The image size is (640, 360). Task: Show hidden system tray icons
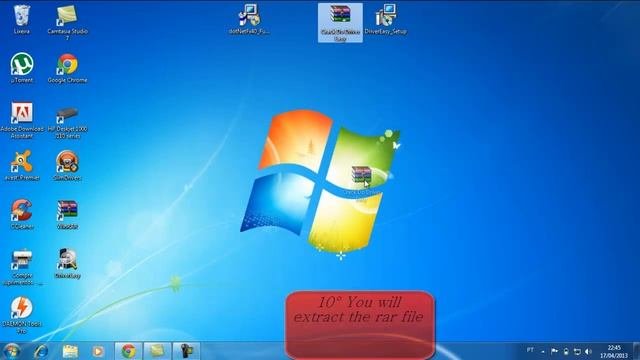click(543, 351)
